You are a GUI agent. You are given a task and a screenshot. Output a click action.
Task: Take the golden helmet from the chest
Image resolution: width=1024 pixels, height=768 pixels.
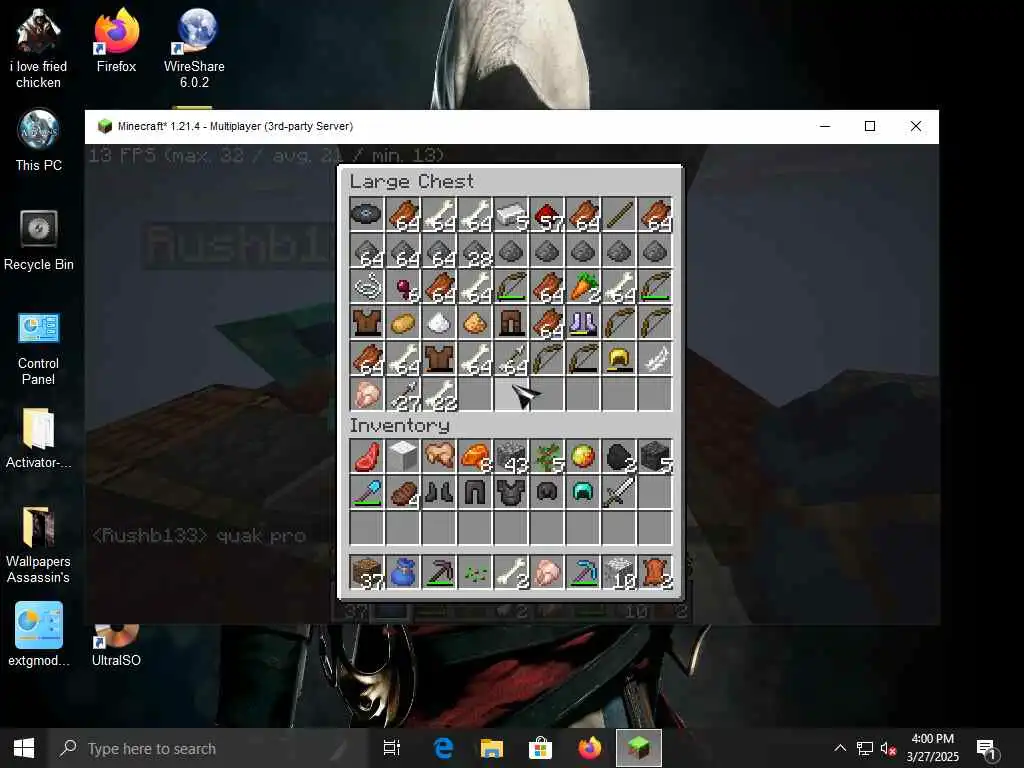click(x=618, y=358)
